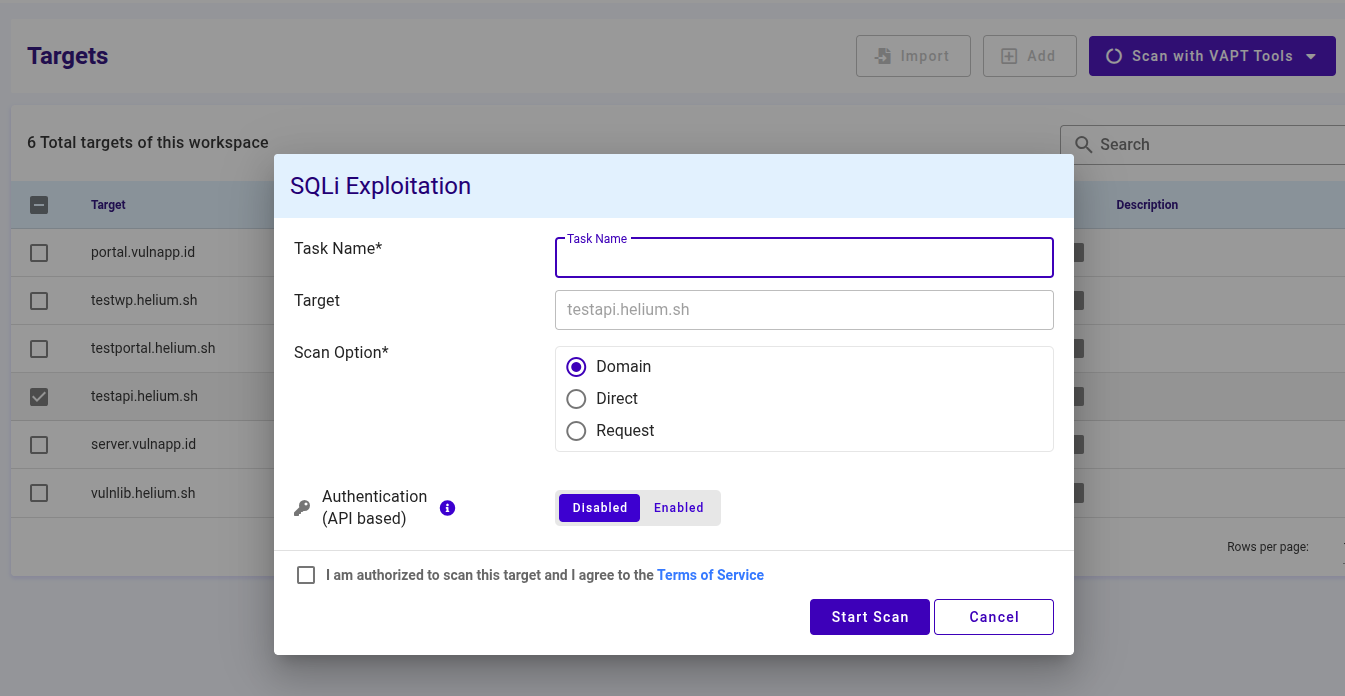The width and height of the screenshot is (1345, 696).
Task: Click the Start Scan button
Action: click(x=869, y=617)
